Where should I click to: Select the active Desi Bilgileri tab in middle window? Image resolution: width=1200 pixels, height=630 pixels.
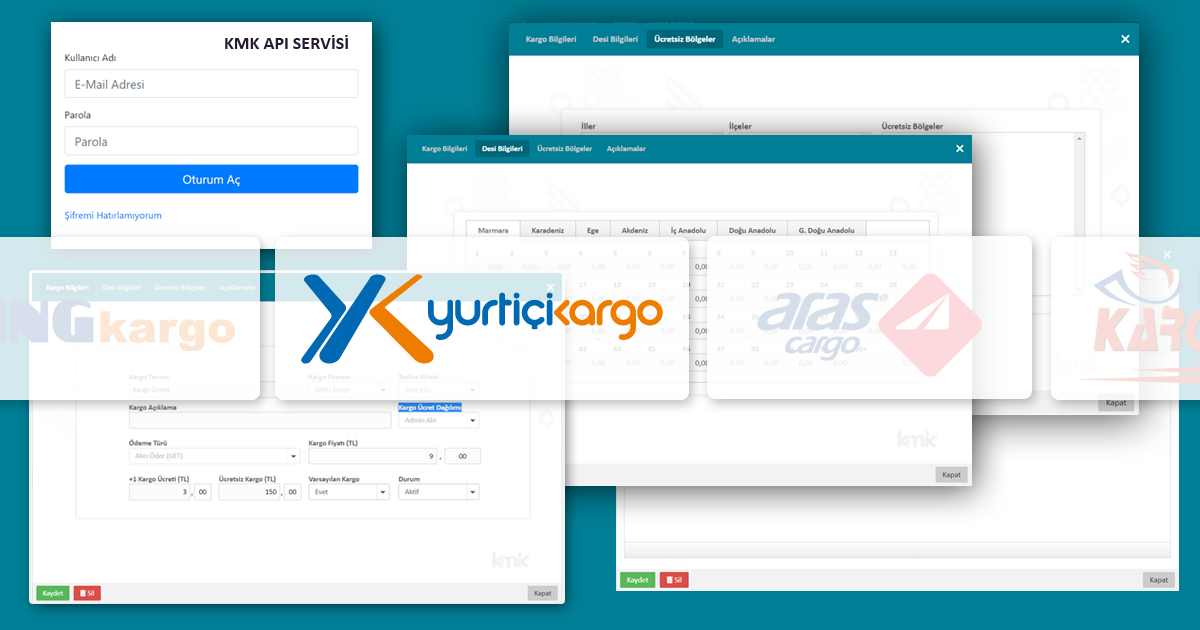502,149
